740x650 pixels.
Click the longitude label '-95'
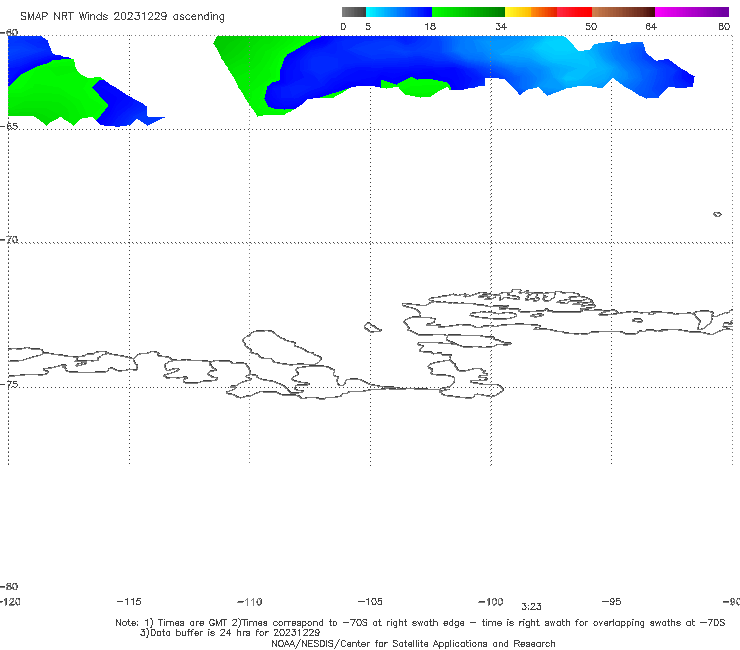click(x=612, y=601)
